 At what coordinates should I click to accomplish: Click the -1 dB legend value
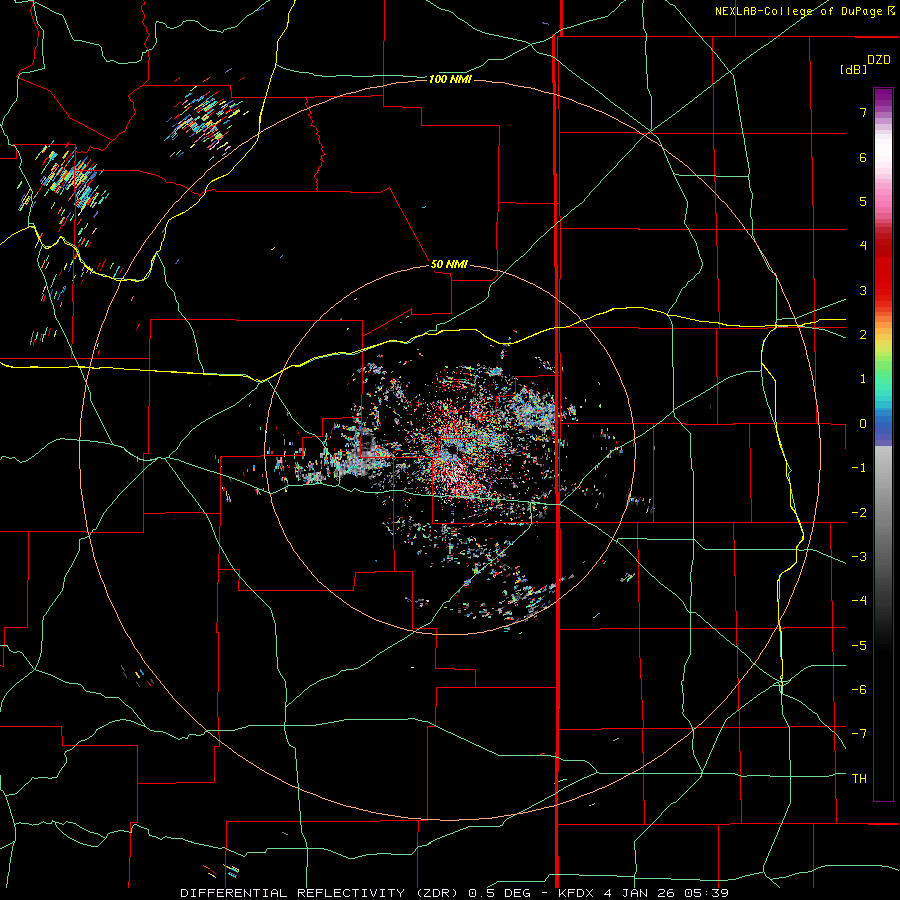pos(859,468)
